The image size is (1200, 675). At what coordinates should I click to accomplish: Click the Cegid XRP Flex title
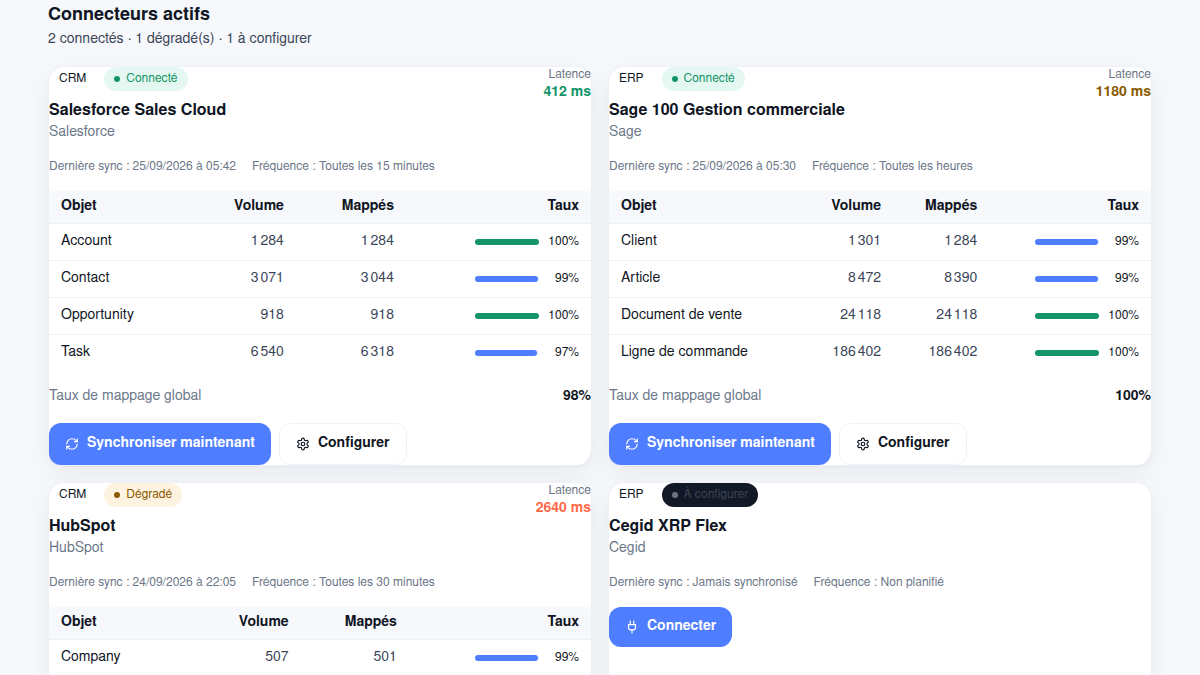point(668,526)
